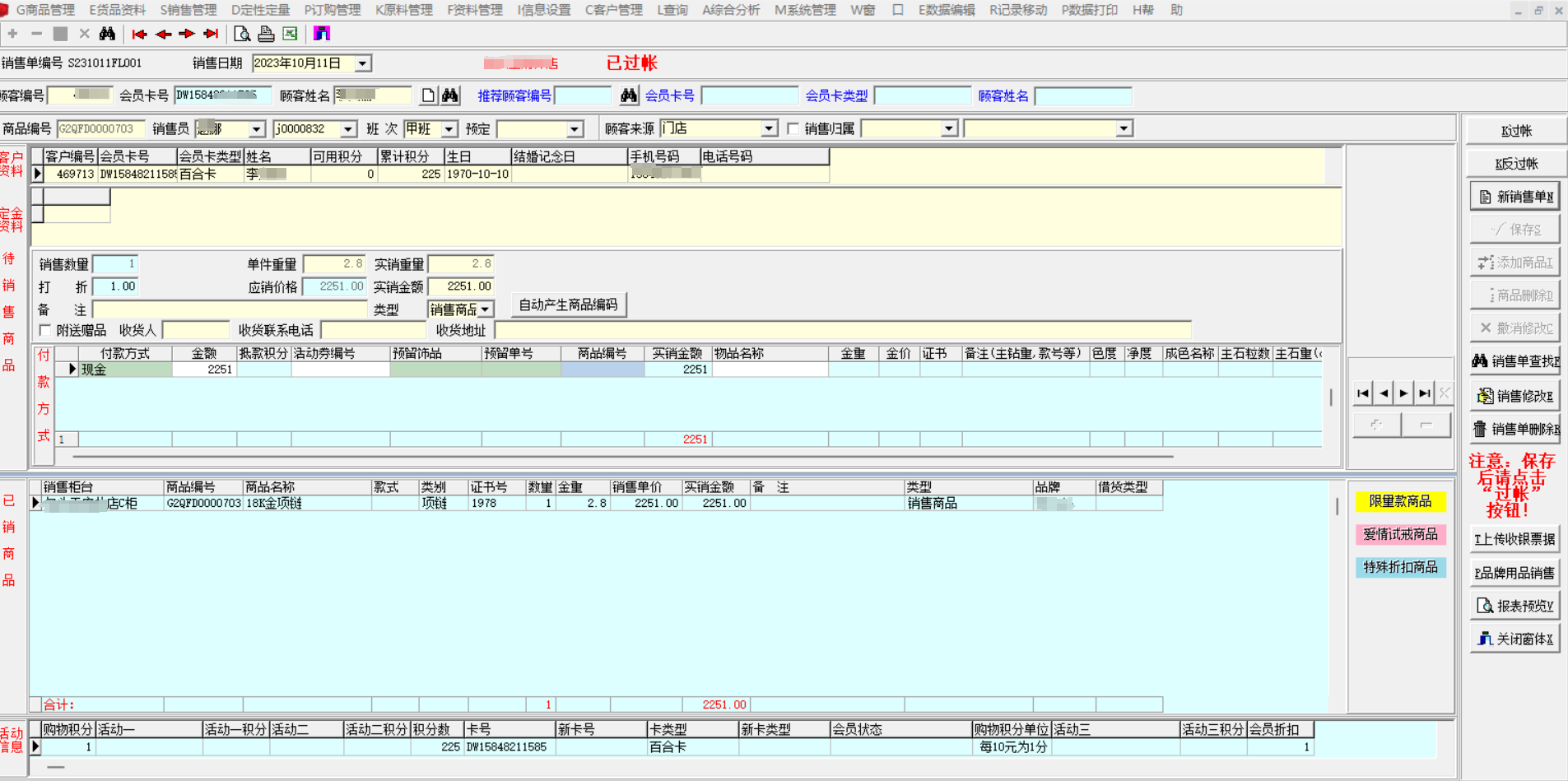The image size is (1568, 781).
Task: Click first-record button in payment navigator
Action: point(1363,393)
